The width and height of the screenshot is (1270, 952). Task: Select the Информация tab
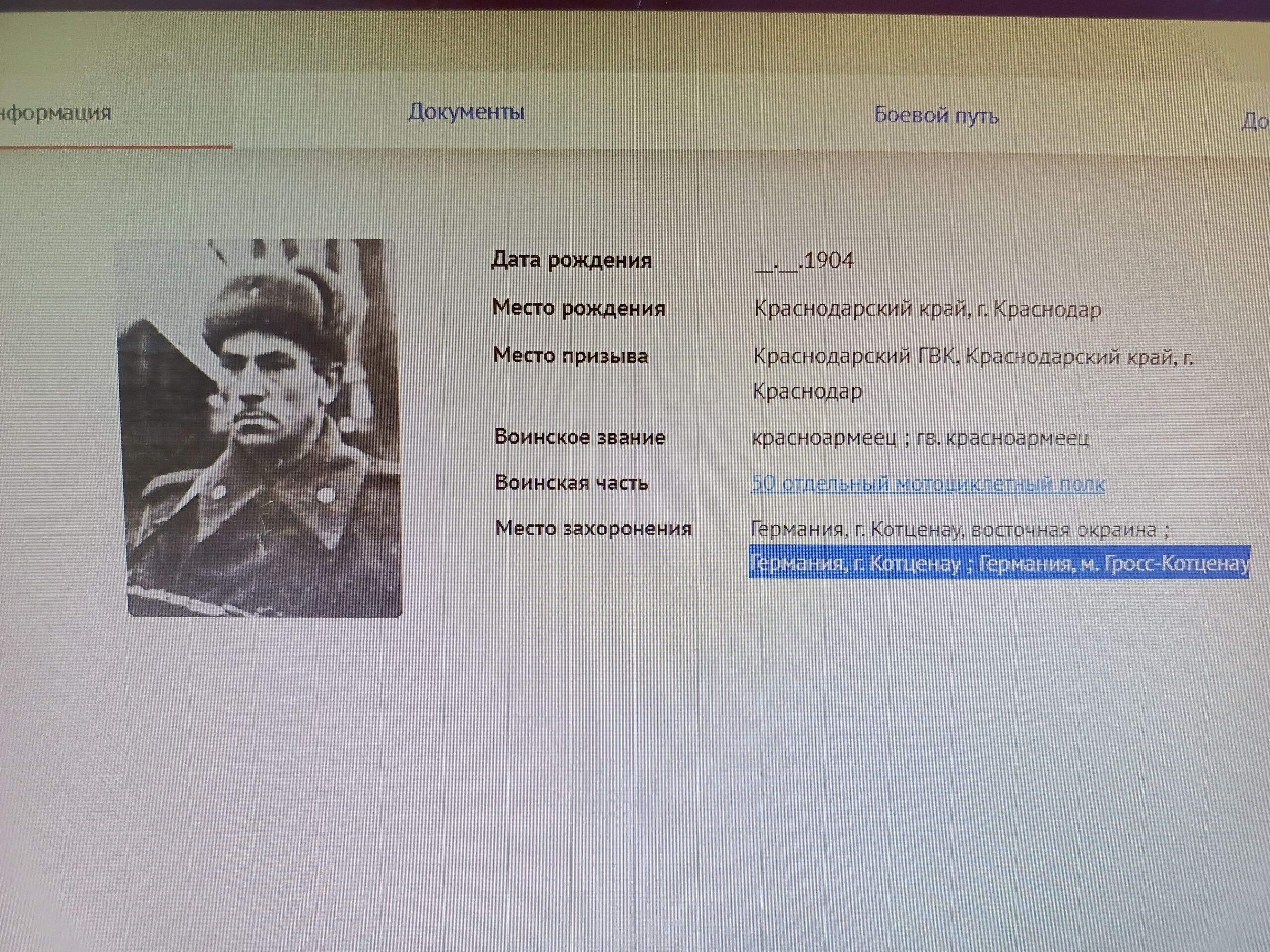coord(56,113)
